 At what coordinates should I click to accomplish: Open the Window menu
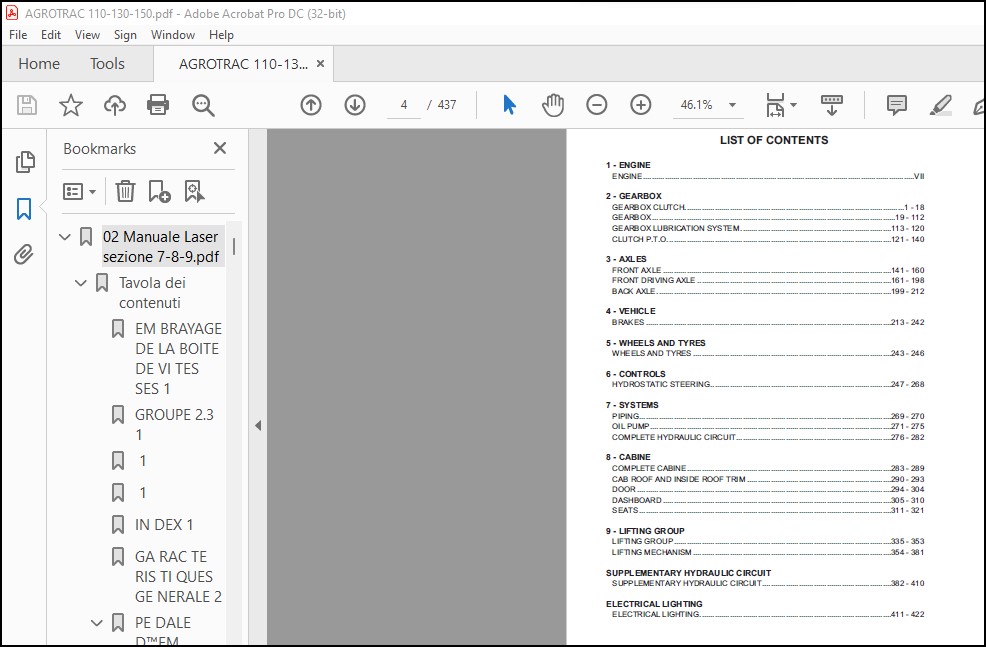tap(172, 35)
